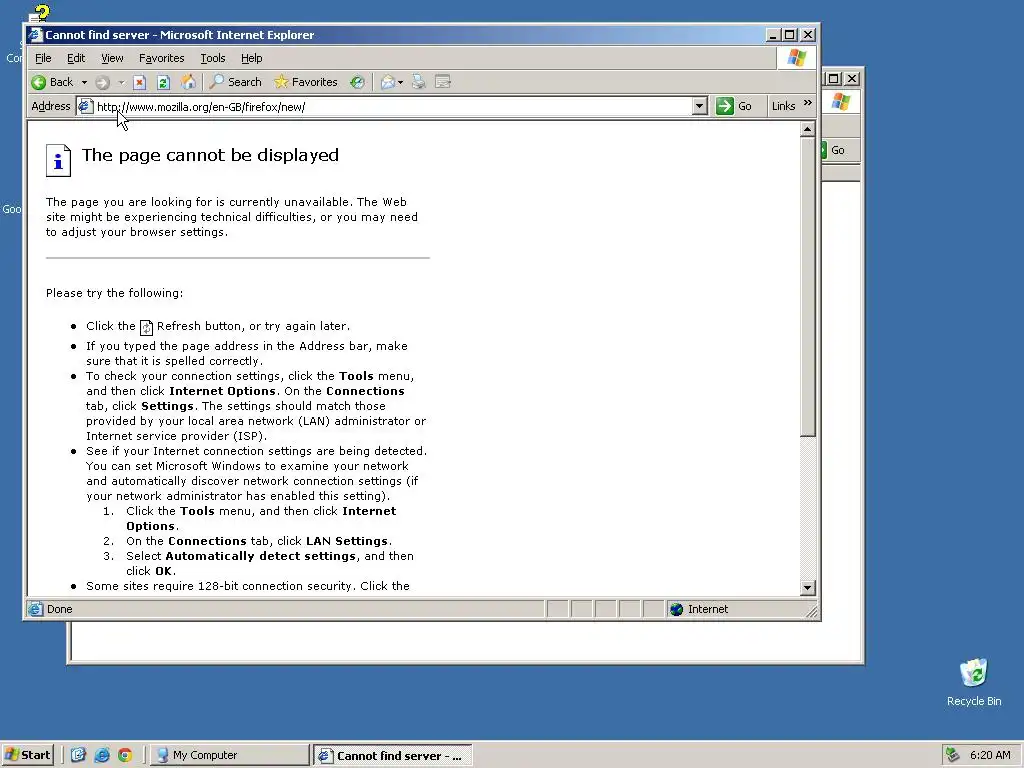
Task: Open the Search pane from toolbar
Action: pyautogui.click(x=235, y=82)
